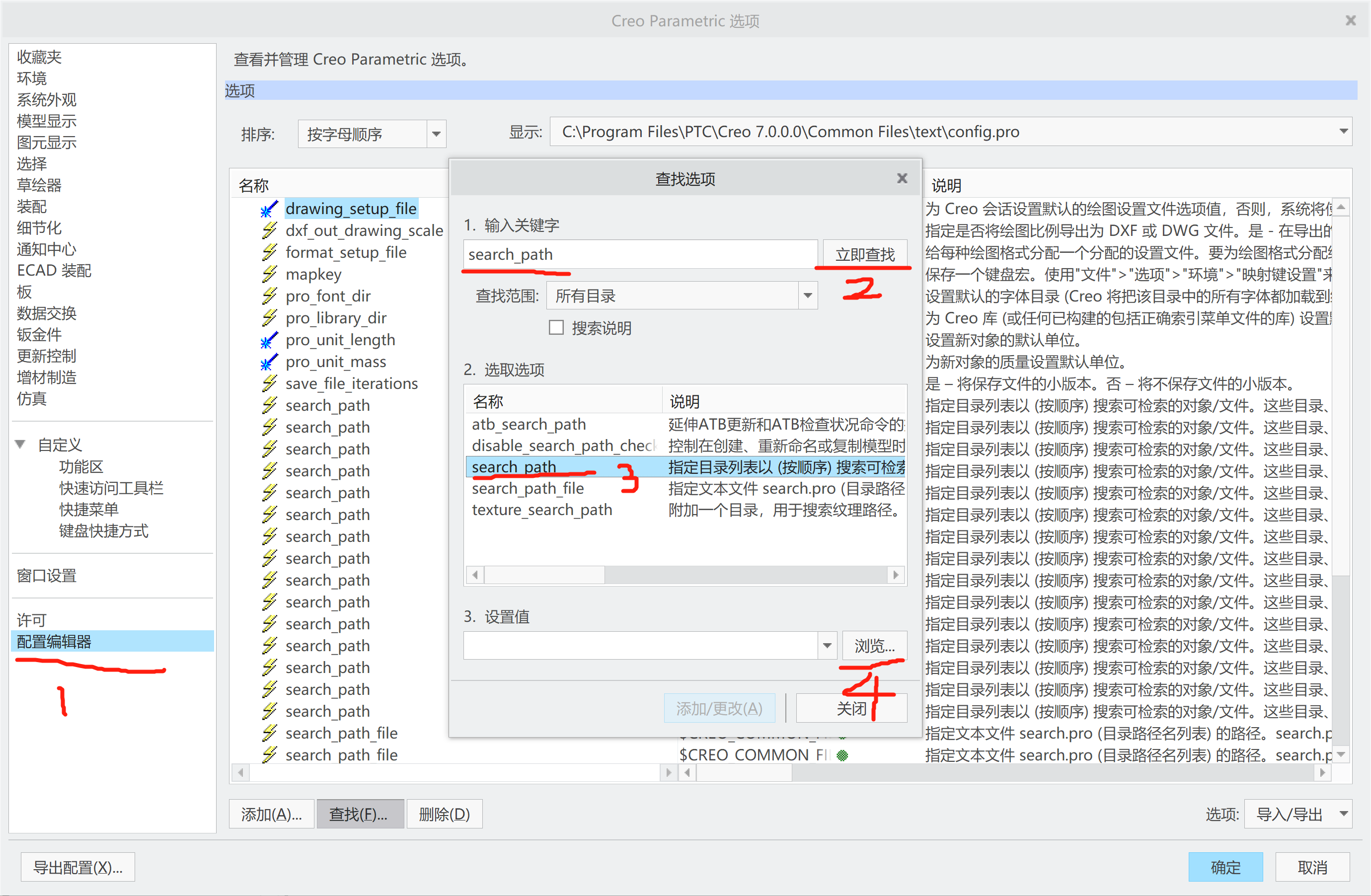Click the lightning icon beside save_file_iterations

click(x=268, y=384)
